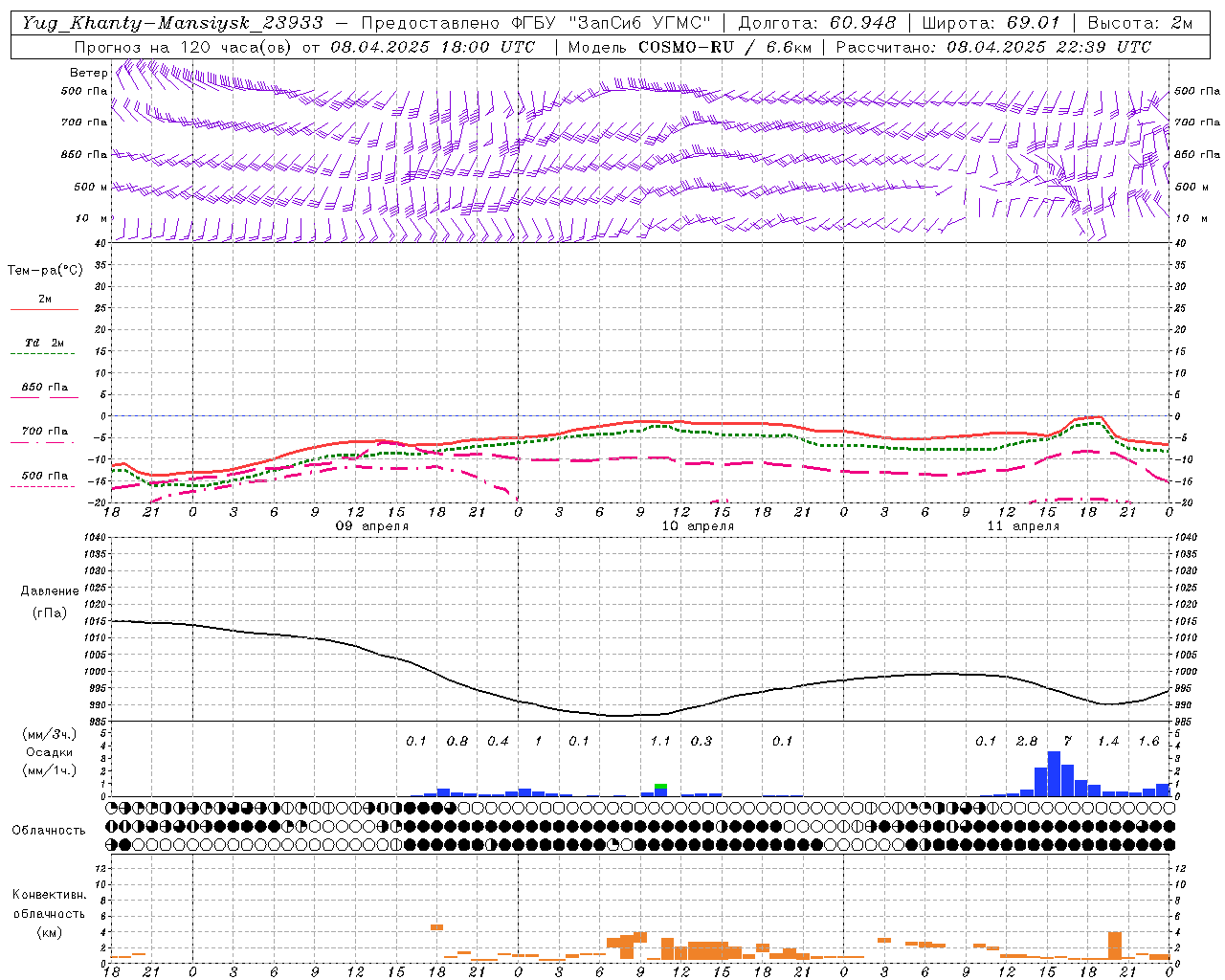Image resolution: width=1225 pixels, height=980 pixels.
Task: Click the '2.8' precipitation value
Action: pos(1027,742)
